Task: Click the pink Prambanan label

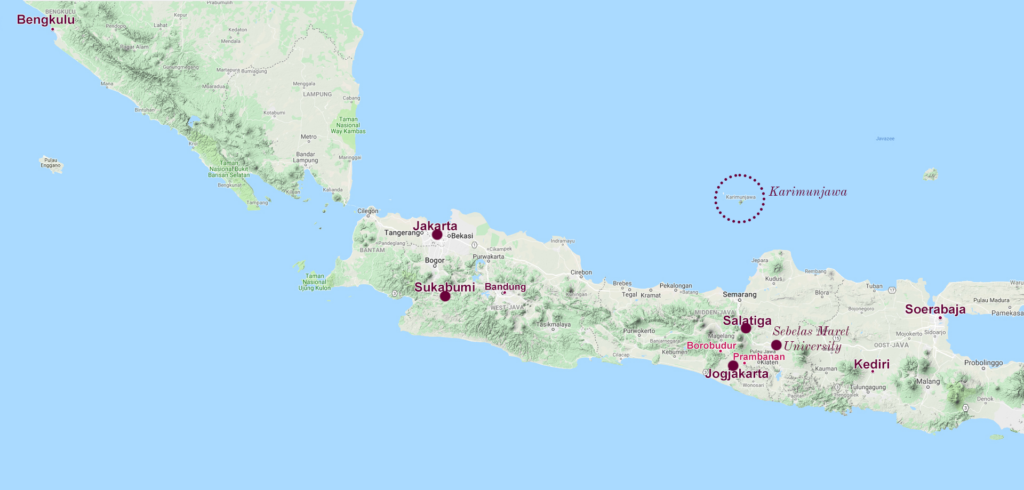Action: (x=759, y=357)
